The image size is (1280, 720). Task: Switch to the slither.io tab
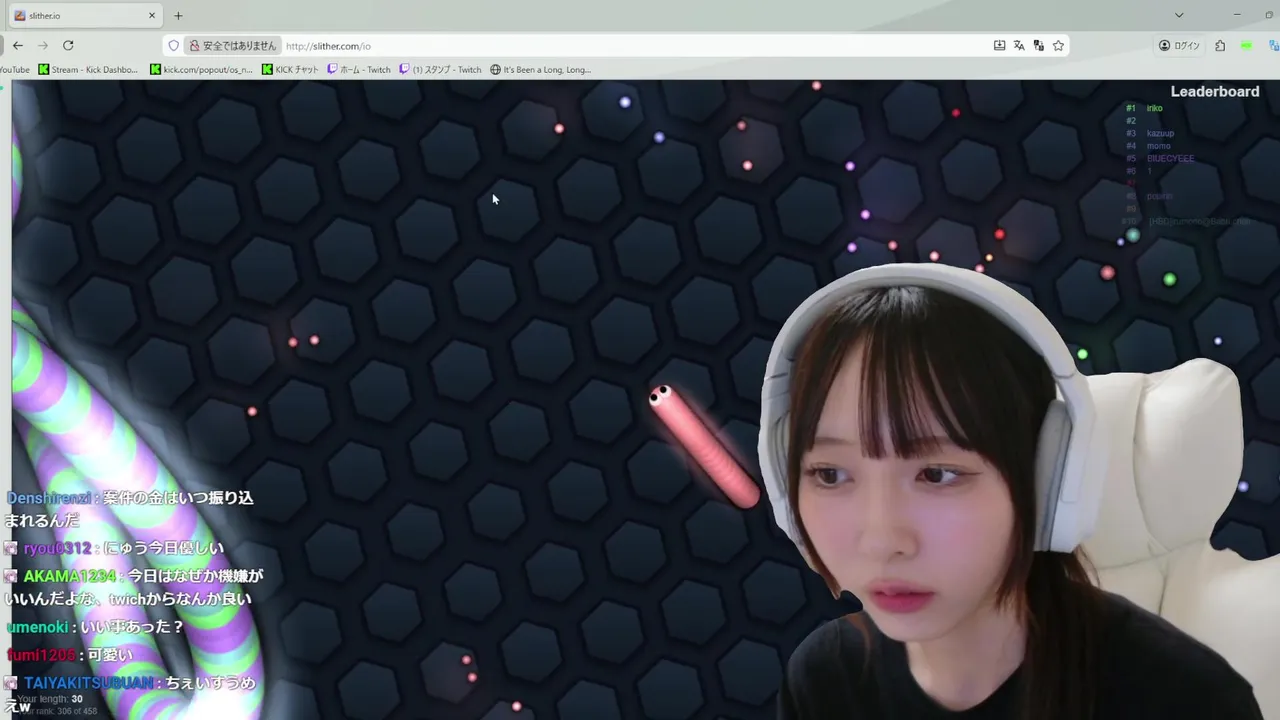click(84, 16)
